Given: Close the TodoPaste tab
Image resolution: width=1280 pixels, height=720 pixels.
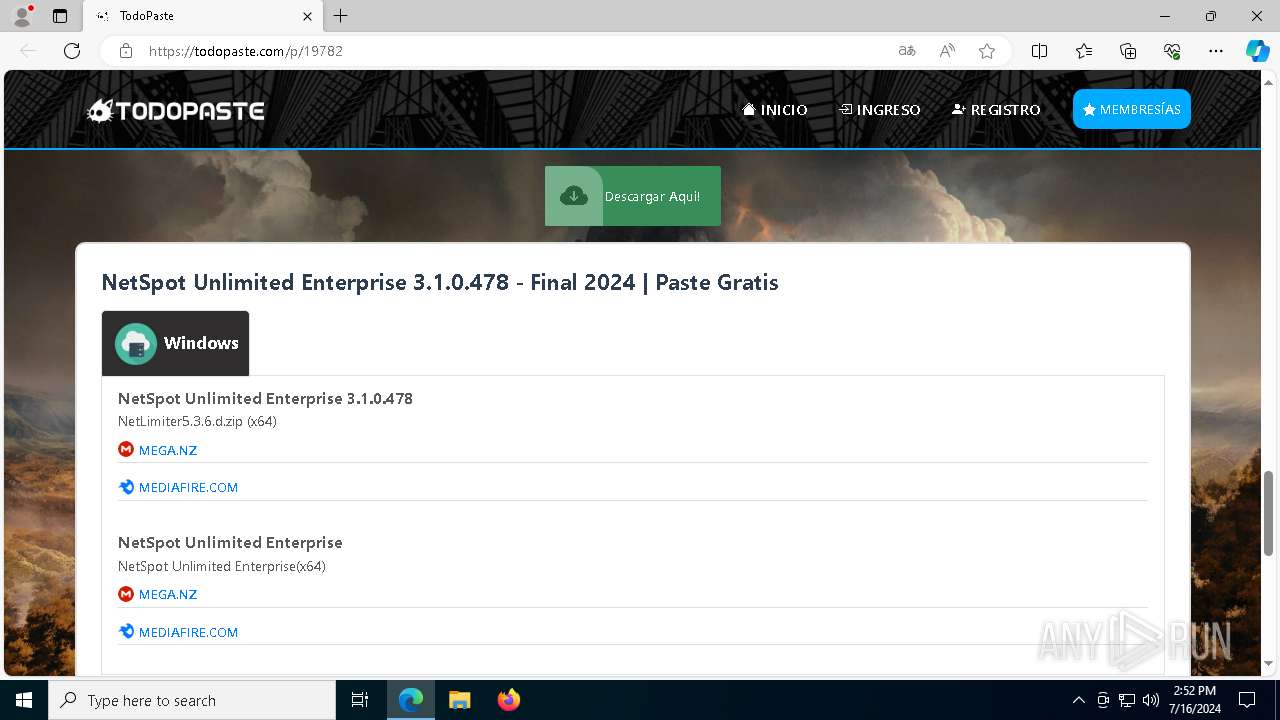Looking at the screenshot, I should coord(307,16).
